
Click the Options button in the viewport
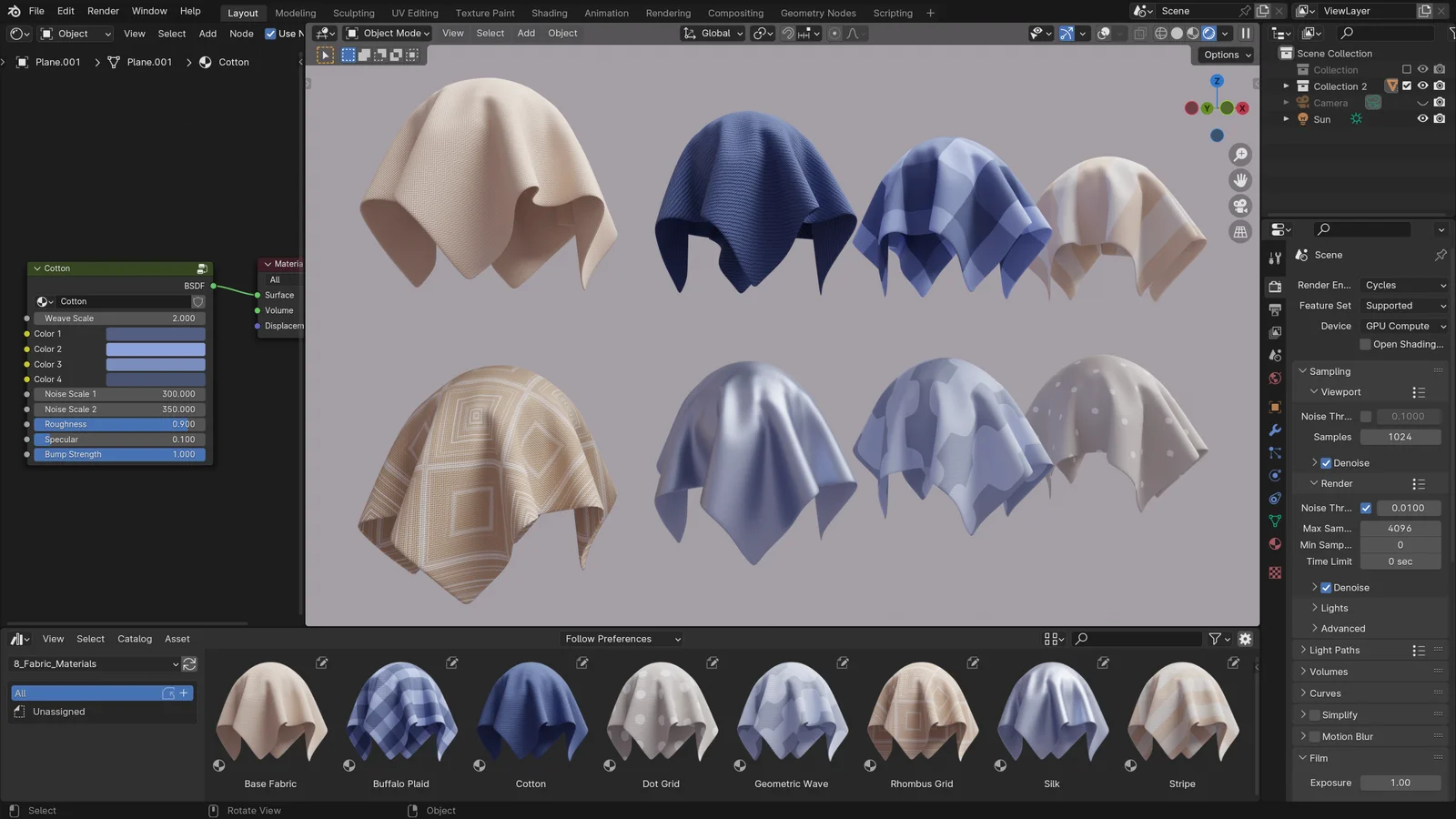coord(1223,55)
